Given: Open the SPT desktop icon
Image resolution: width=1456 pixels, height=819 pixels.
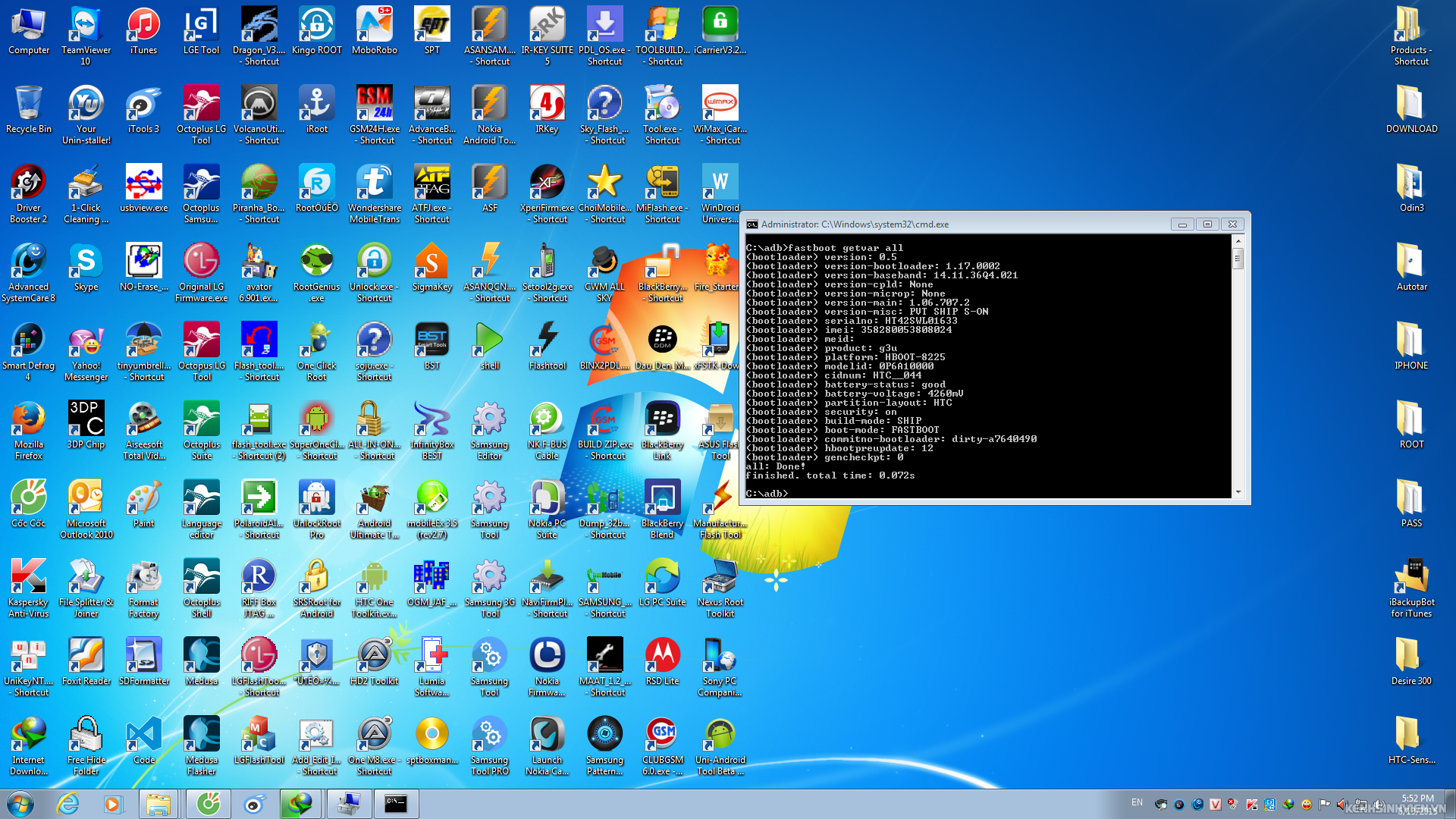Looking at the screenshot, I should [x=432, y=30].
